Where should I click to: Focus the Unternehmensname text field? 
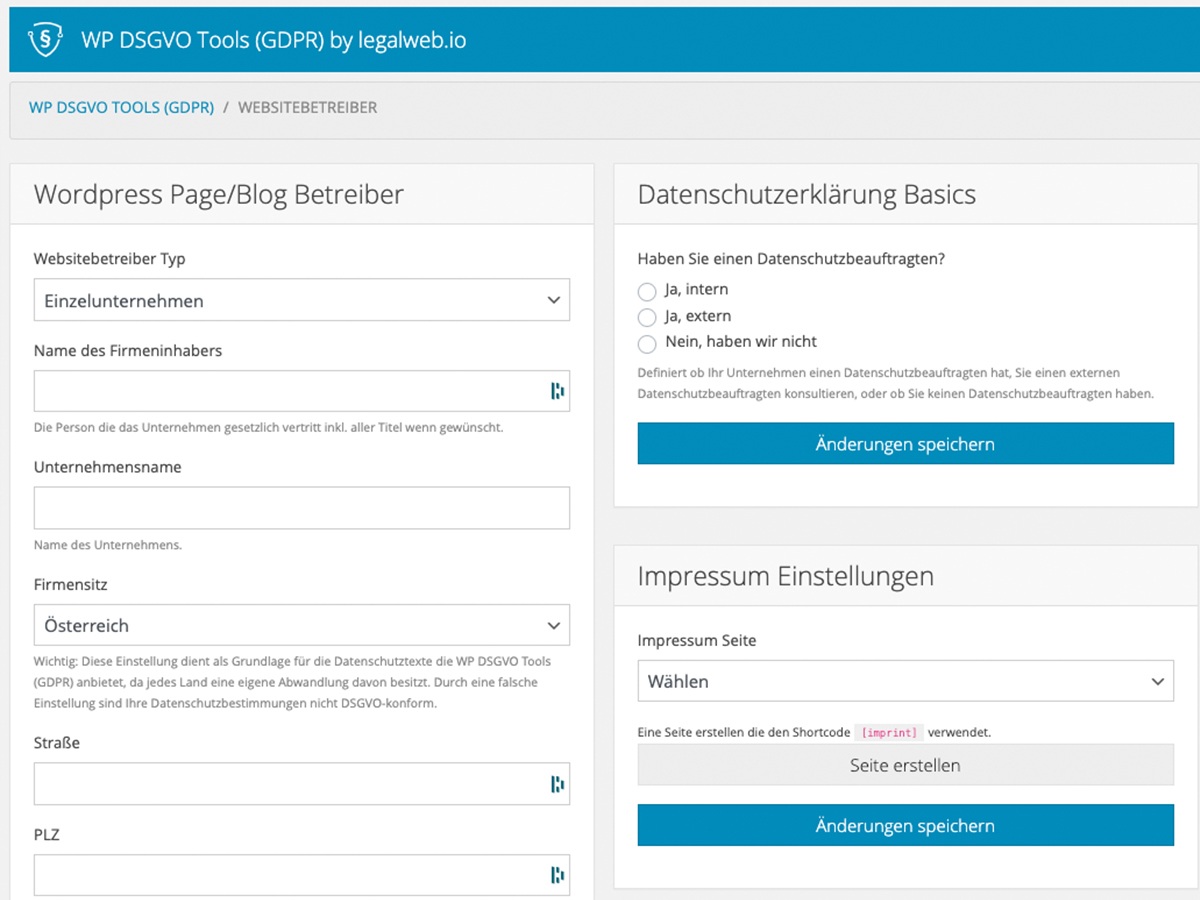(302, 508)
